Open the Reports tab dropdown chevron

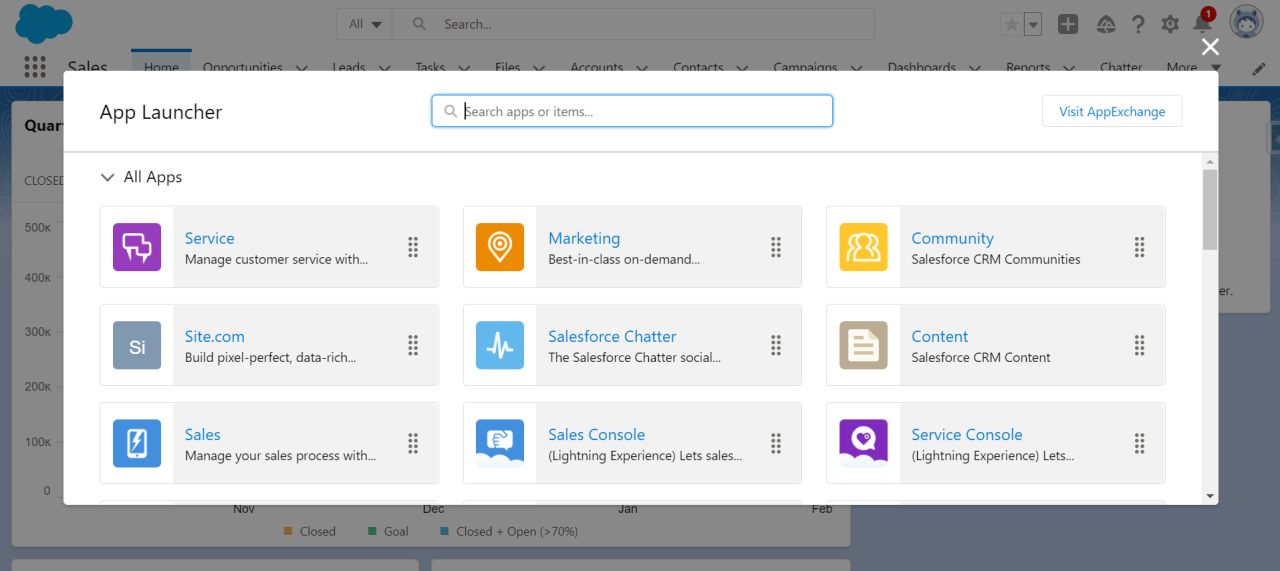[1069, 68]
